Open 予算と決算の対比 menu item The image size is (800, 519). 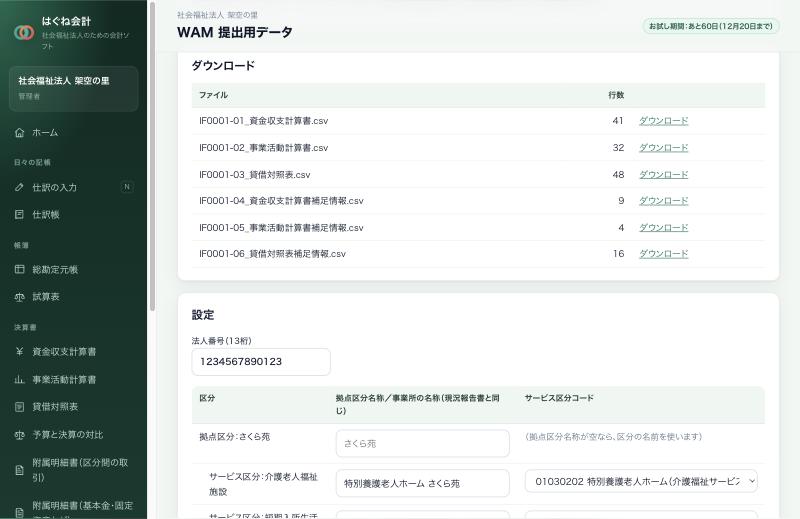[73, 435]
